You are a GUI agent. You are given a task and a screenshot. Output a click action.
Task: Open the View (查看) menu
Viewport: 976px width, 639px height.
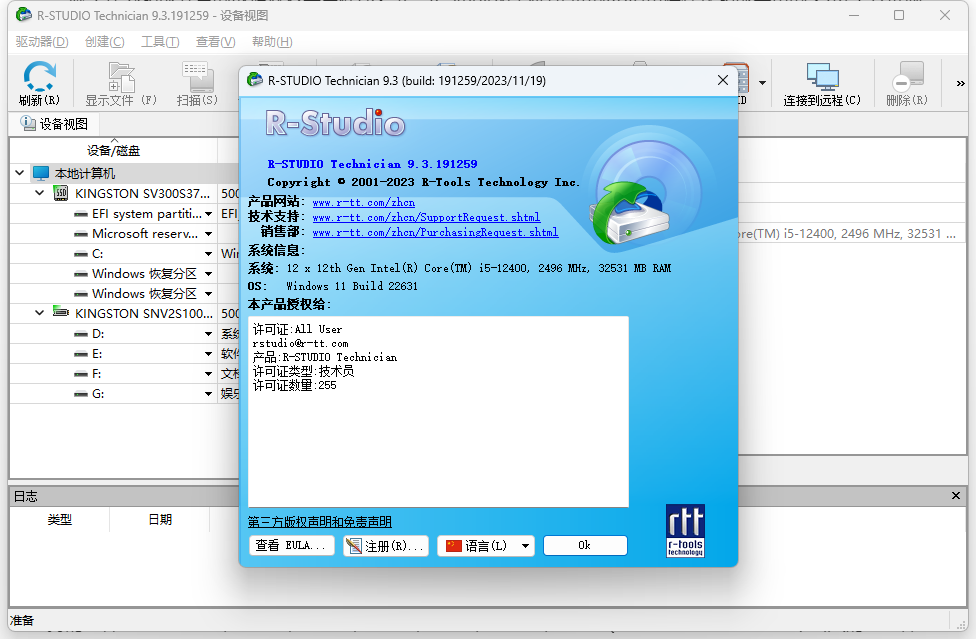(x=215, y=42)
